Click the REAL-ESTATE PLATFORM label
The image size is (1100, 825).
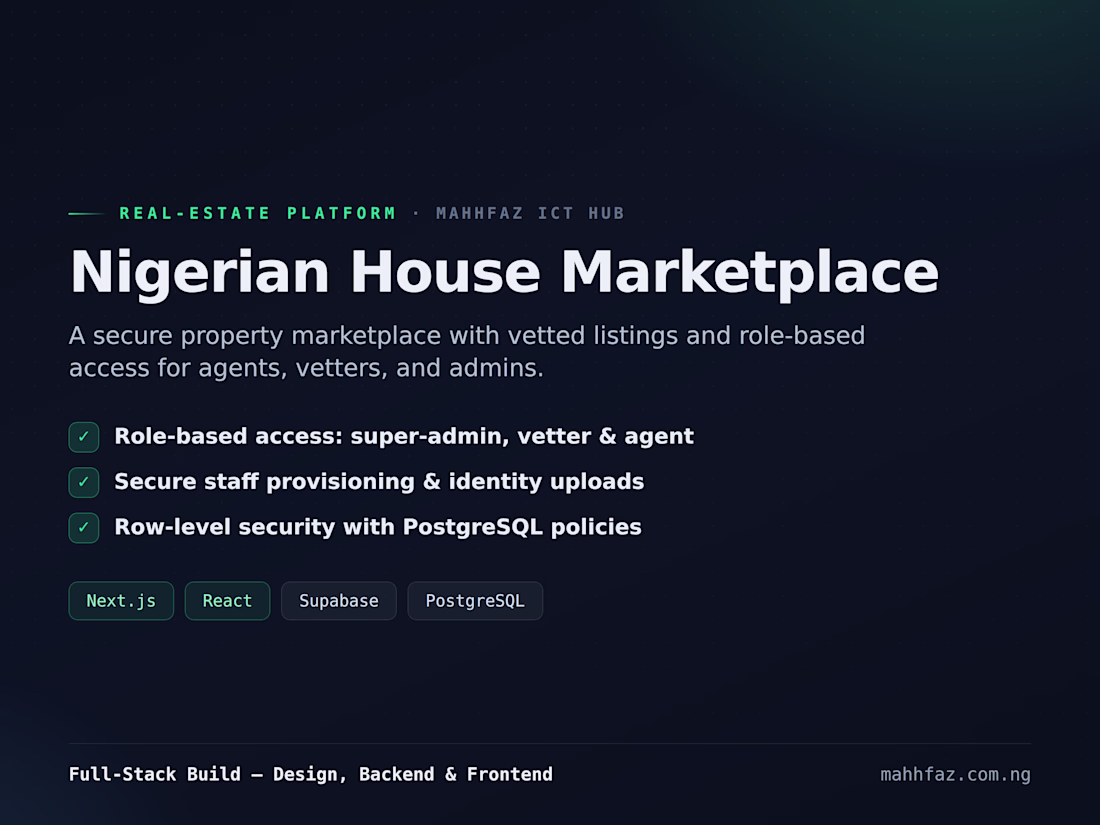click(x=258, y=213)
